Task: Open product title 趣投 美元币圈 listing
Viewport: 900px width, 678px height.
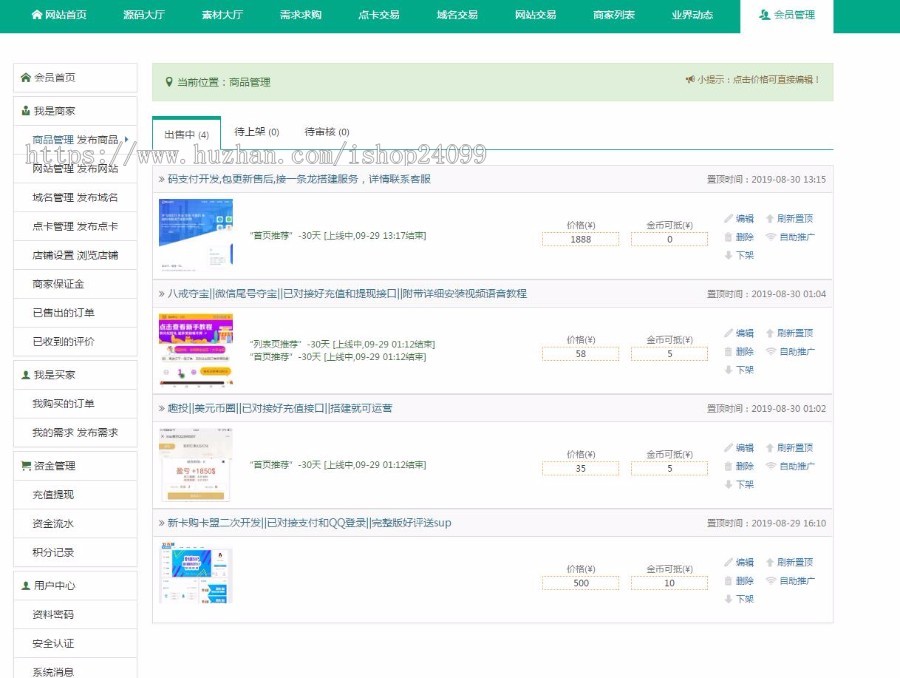Action: click(x=280, y=408)
